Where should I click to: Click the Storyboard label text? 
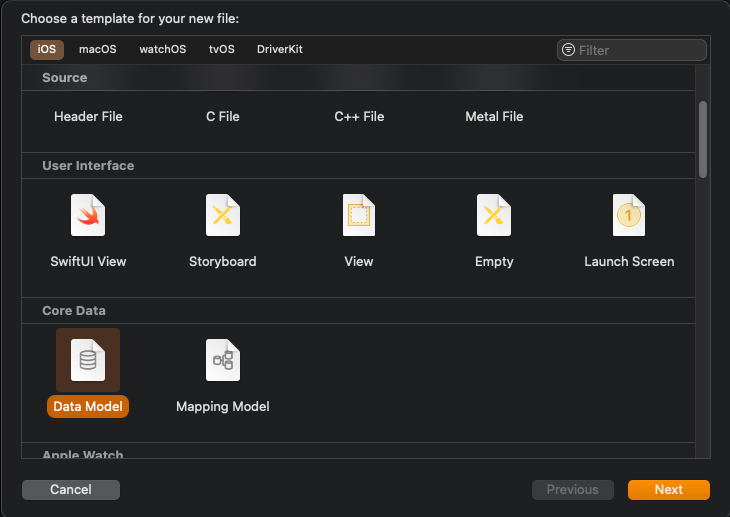(223, 261)
